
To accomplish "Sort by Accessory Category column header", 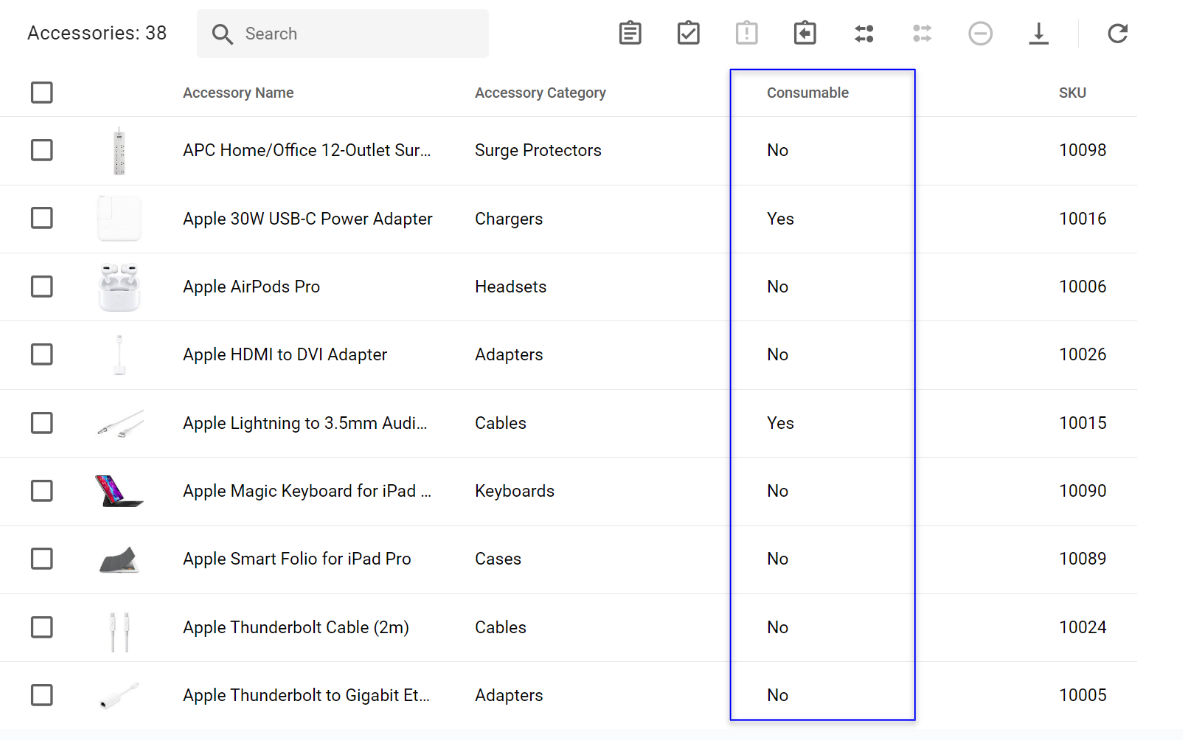I will coord(540,93).
